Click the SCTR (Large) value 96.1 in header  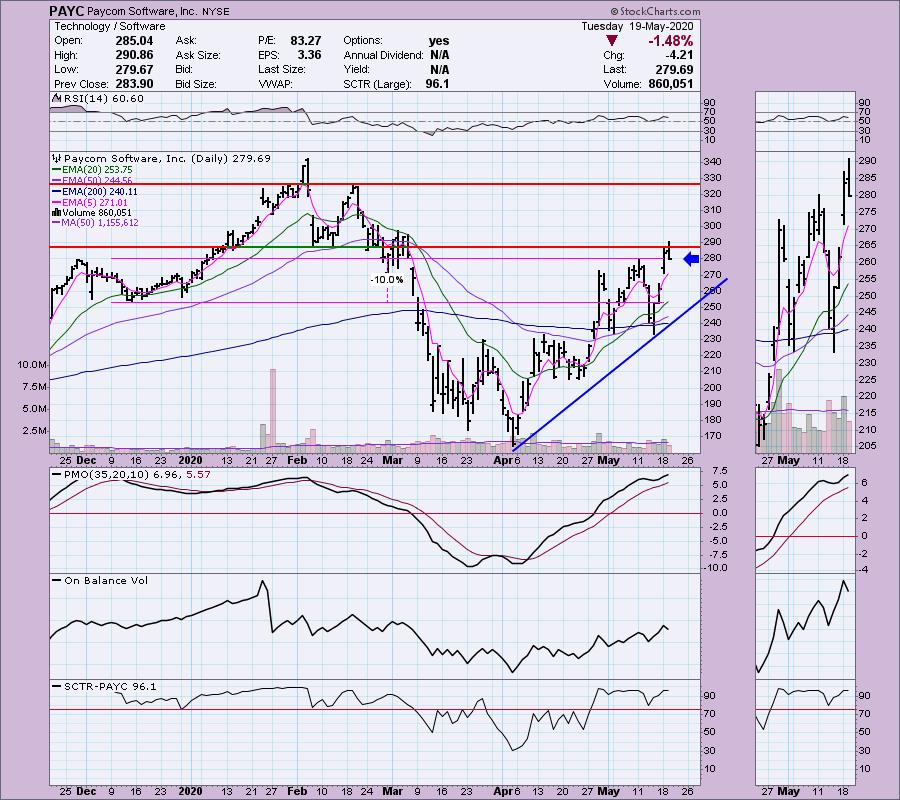coord(438,84)
